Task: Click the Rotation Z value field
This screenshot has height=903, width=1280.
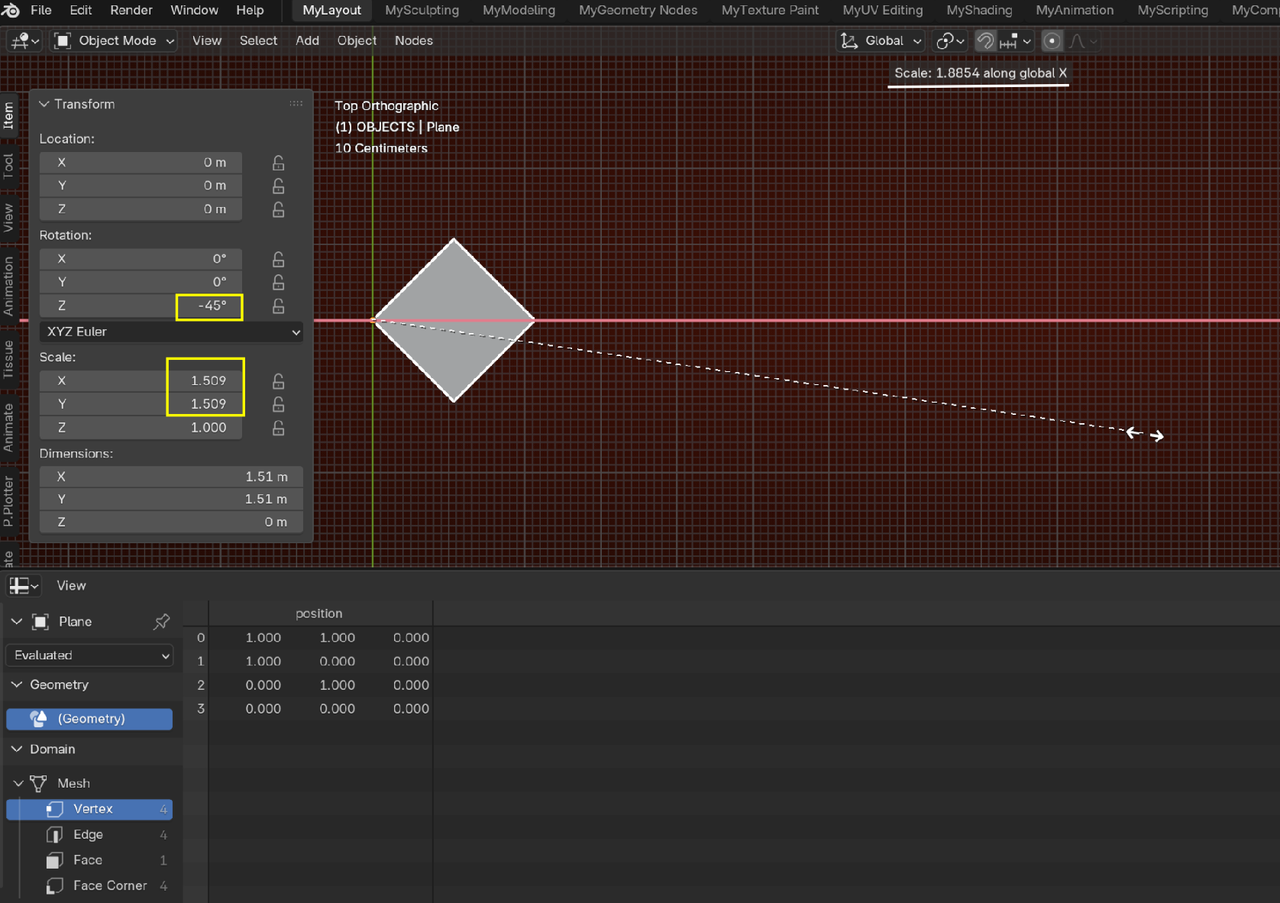Action: (141, 306)
